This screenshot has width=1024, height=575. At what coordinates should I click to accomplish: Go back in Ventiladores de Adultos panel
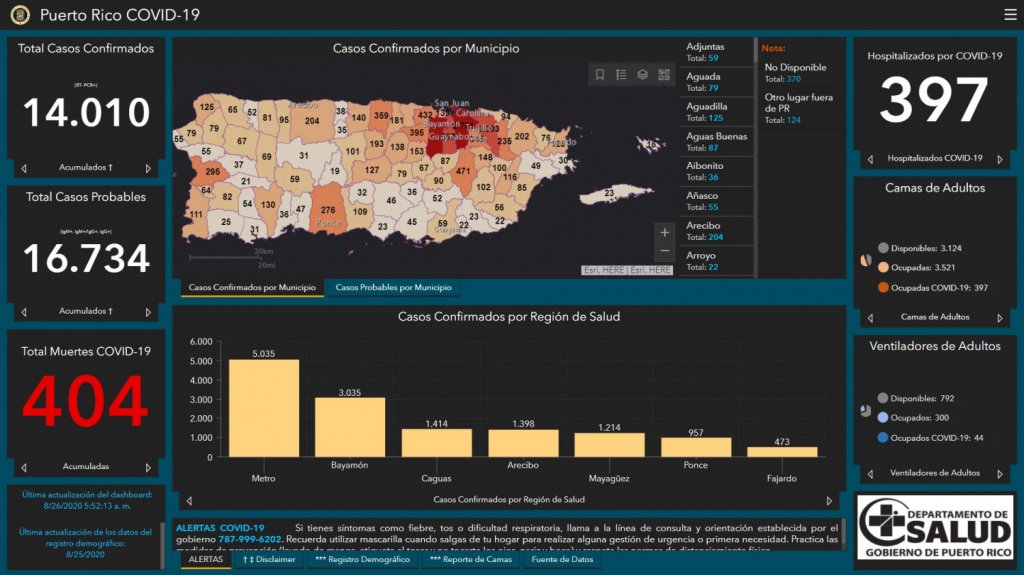pyautogui.click(x=870, y=473)
